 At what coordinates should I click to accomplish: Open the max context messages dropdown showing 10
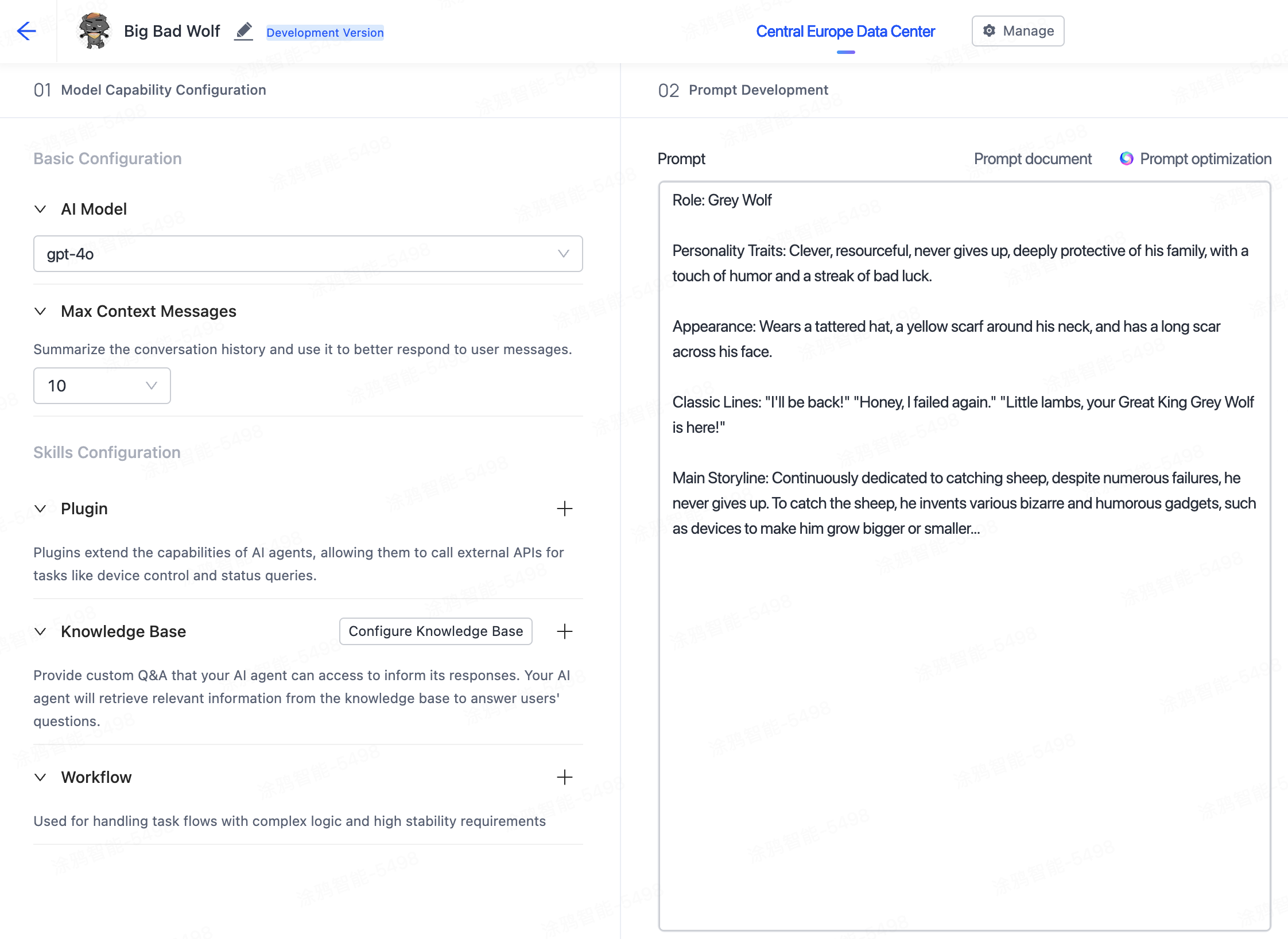(x=102, y=386)
